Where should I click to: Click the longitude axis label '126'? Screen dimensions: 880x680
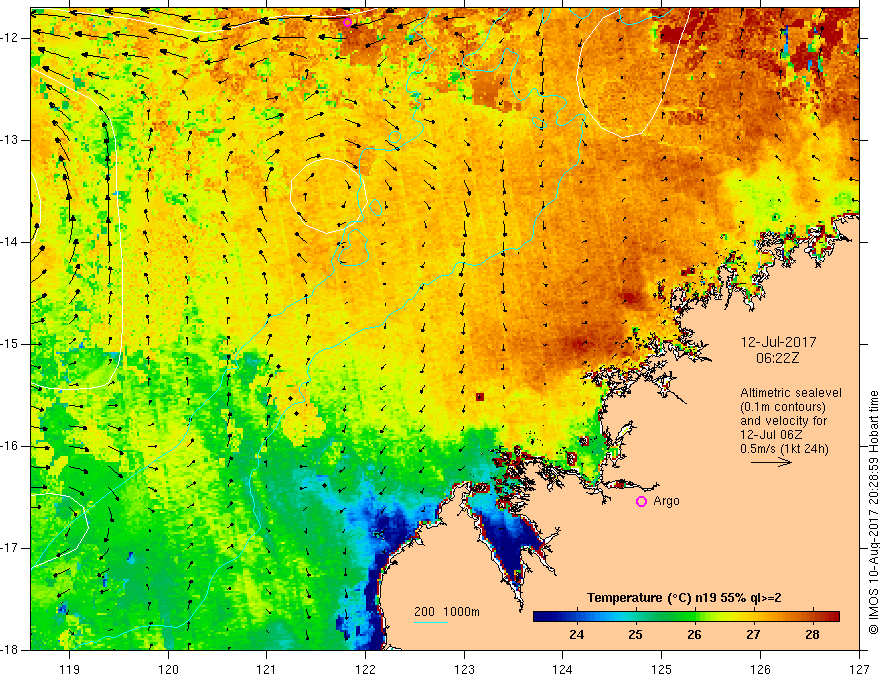point(760,669)
